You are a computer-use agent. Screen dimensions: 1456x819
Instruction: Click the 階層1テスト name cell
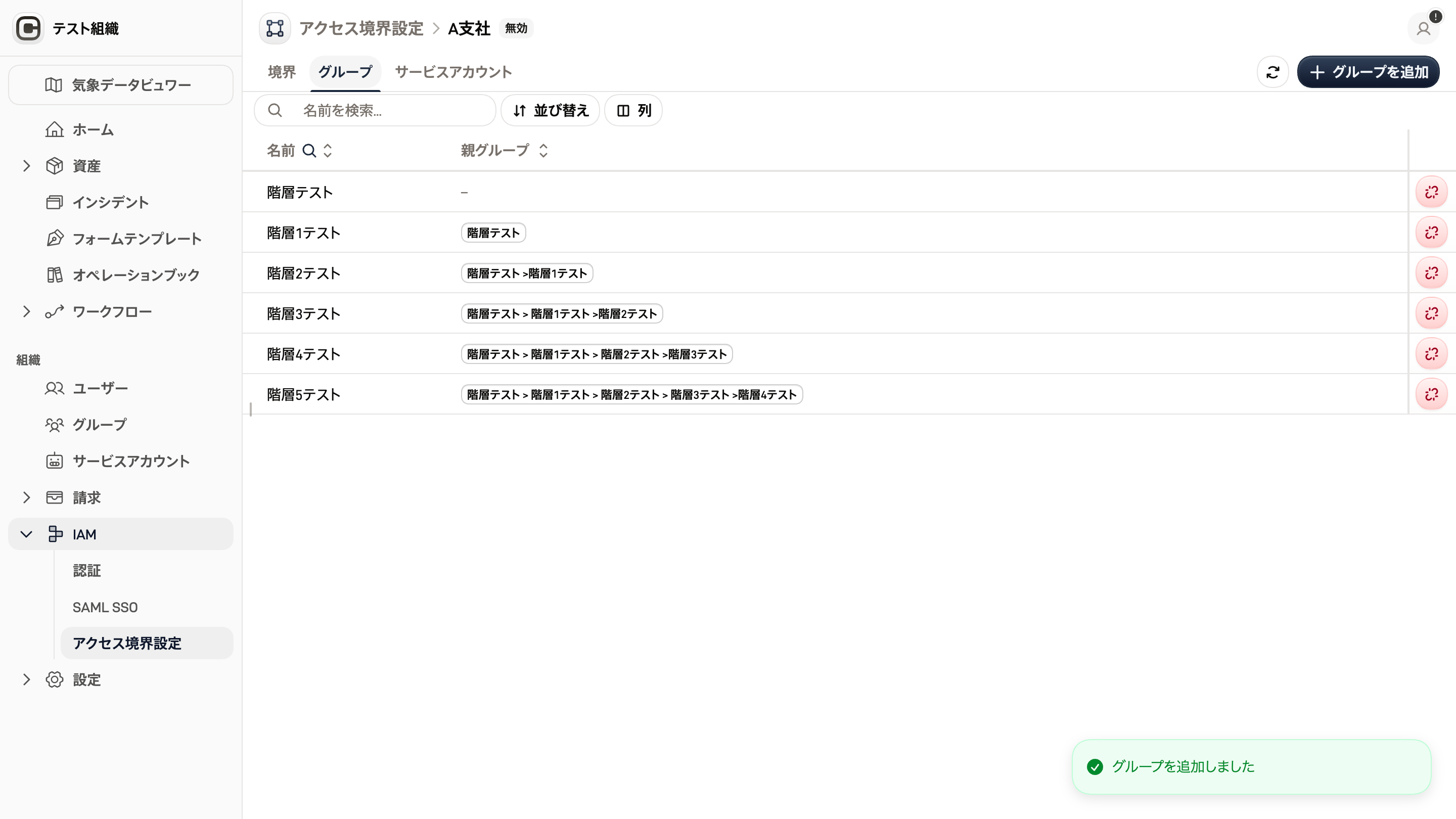pos(303,233)
